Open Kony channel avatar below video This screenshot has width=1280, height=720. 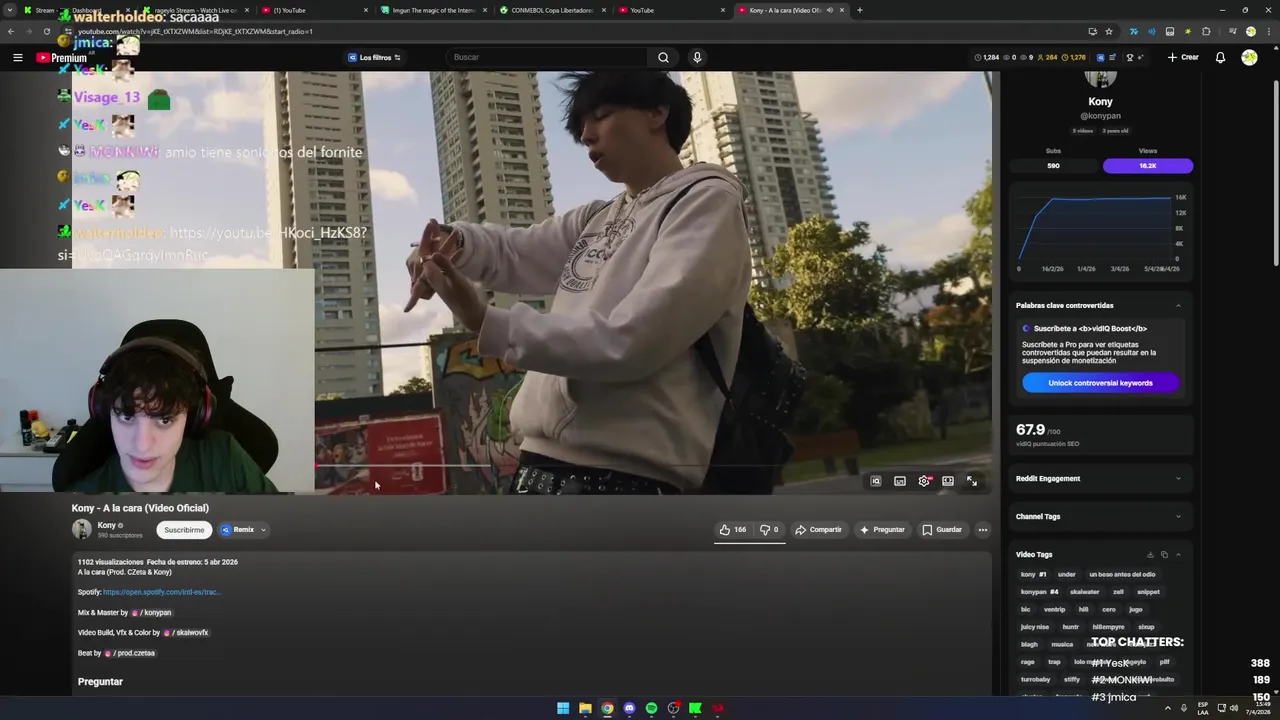81,530
